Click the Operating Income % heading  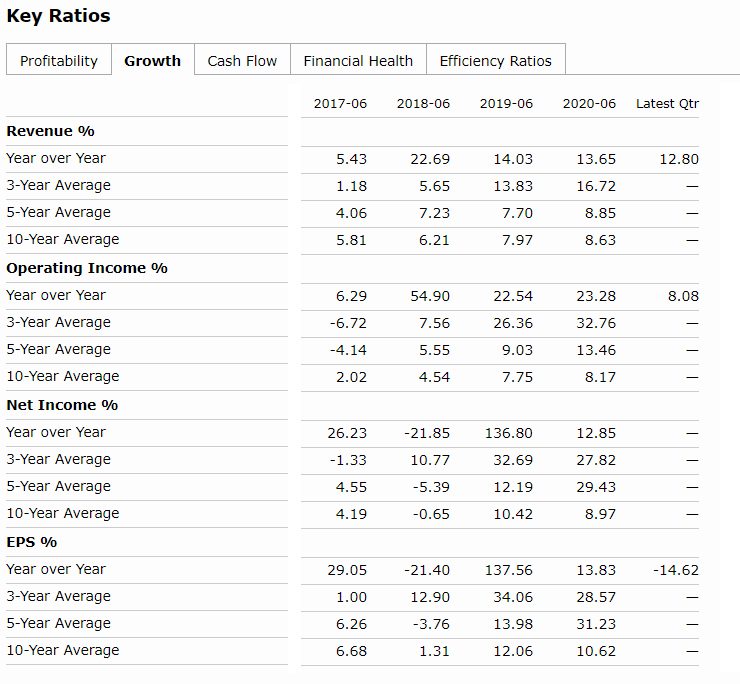(87, 268)
